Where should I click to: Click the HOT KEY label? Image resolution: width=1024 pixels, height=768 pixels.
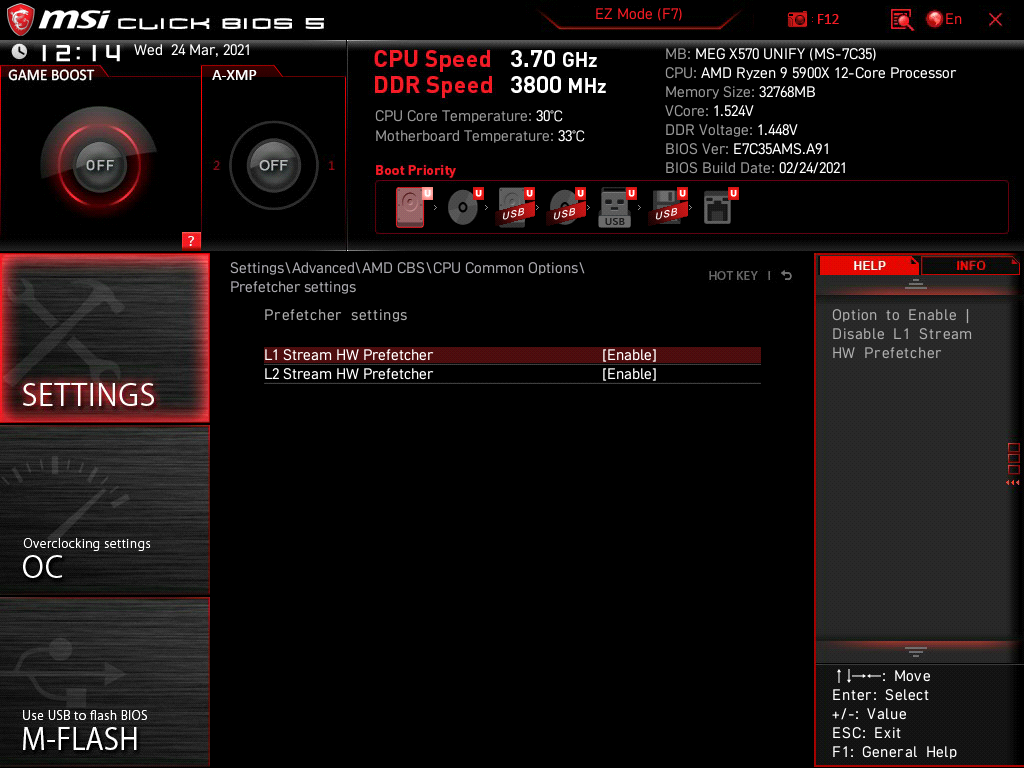point(733,276)
